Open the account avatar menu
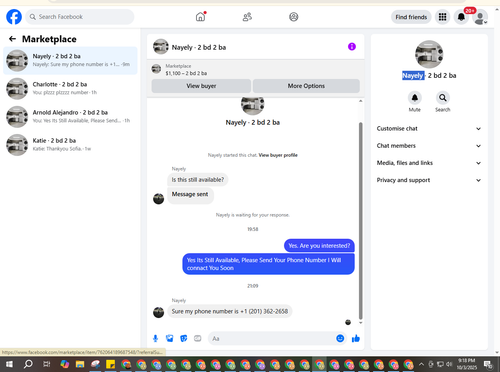Screen dimensions: 500x372 pyautogui.click(x=480, y=18)
